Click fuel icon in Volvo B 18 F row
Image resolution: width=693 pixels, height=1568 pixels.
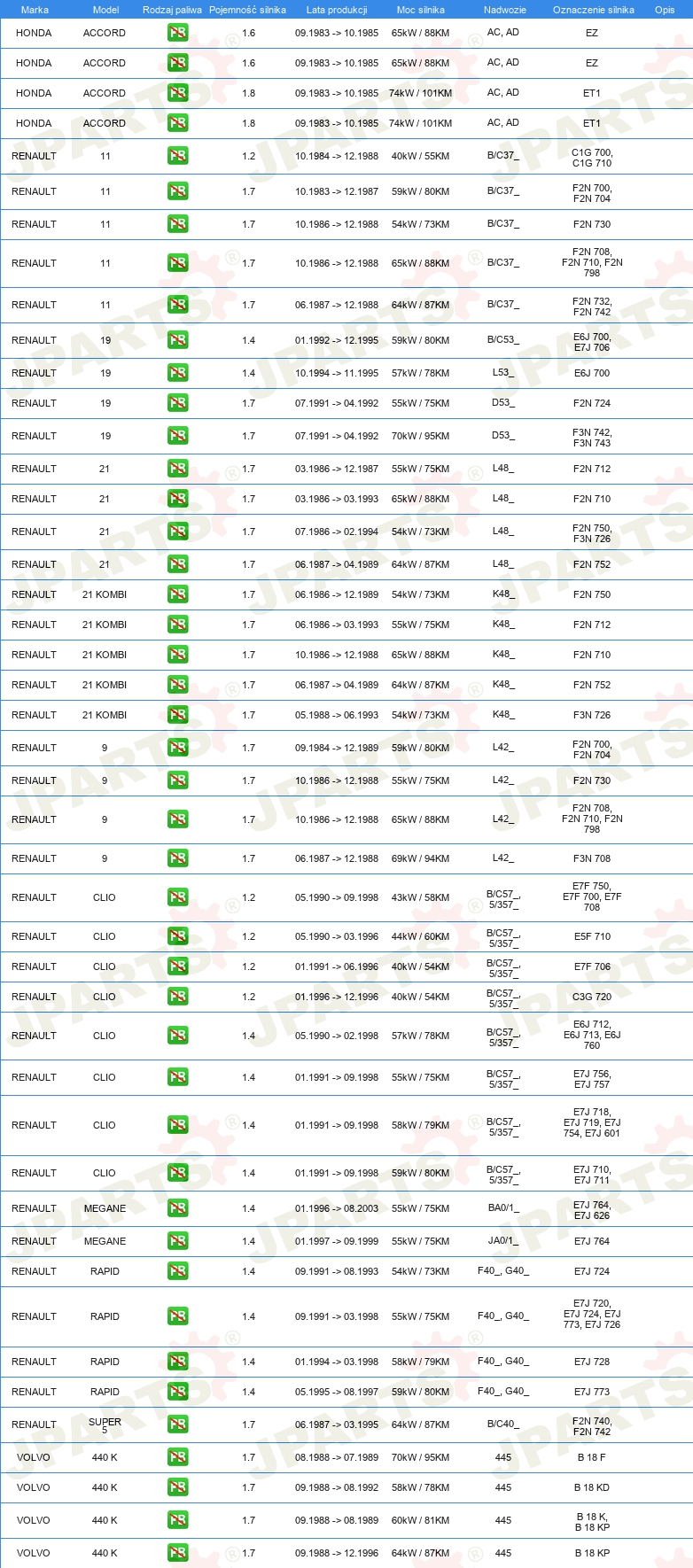(177, 1457)
